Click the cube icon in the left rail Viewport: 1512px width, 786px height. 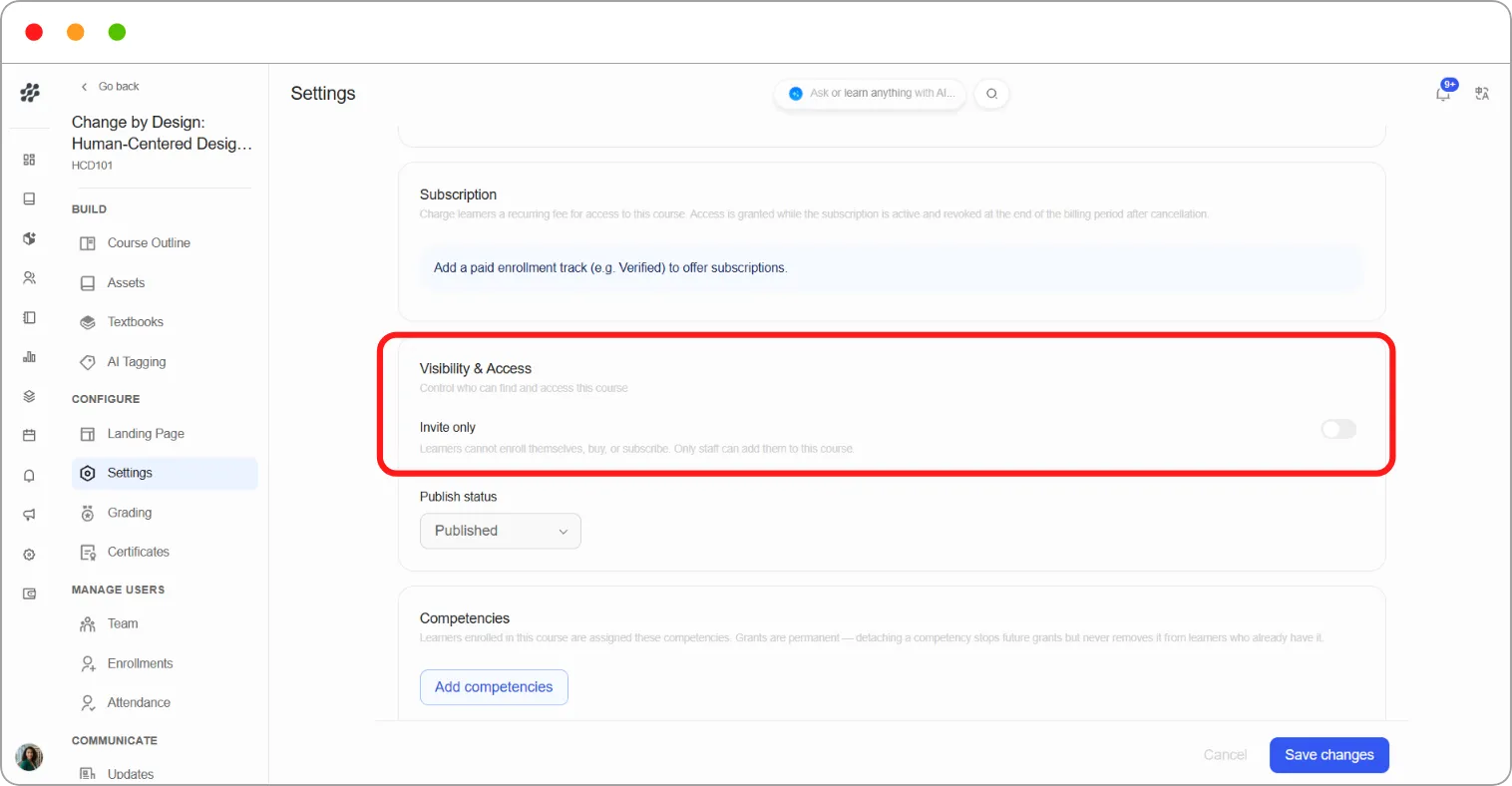(29, 238)
